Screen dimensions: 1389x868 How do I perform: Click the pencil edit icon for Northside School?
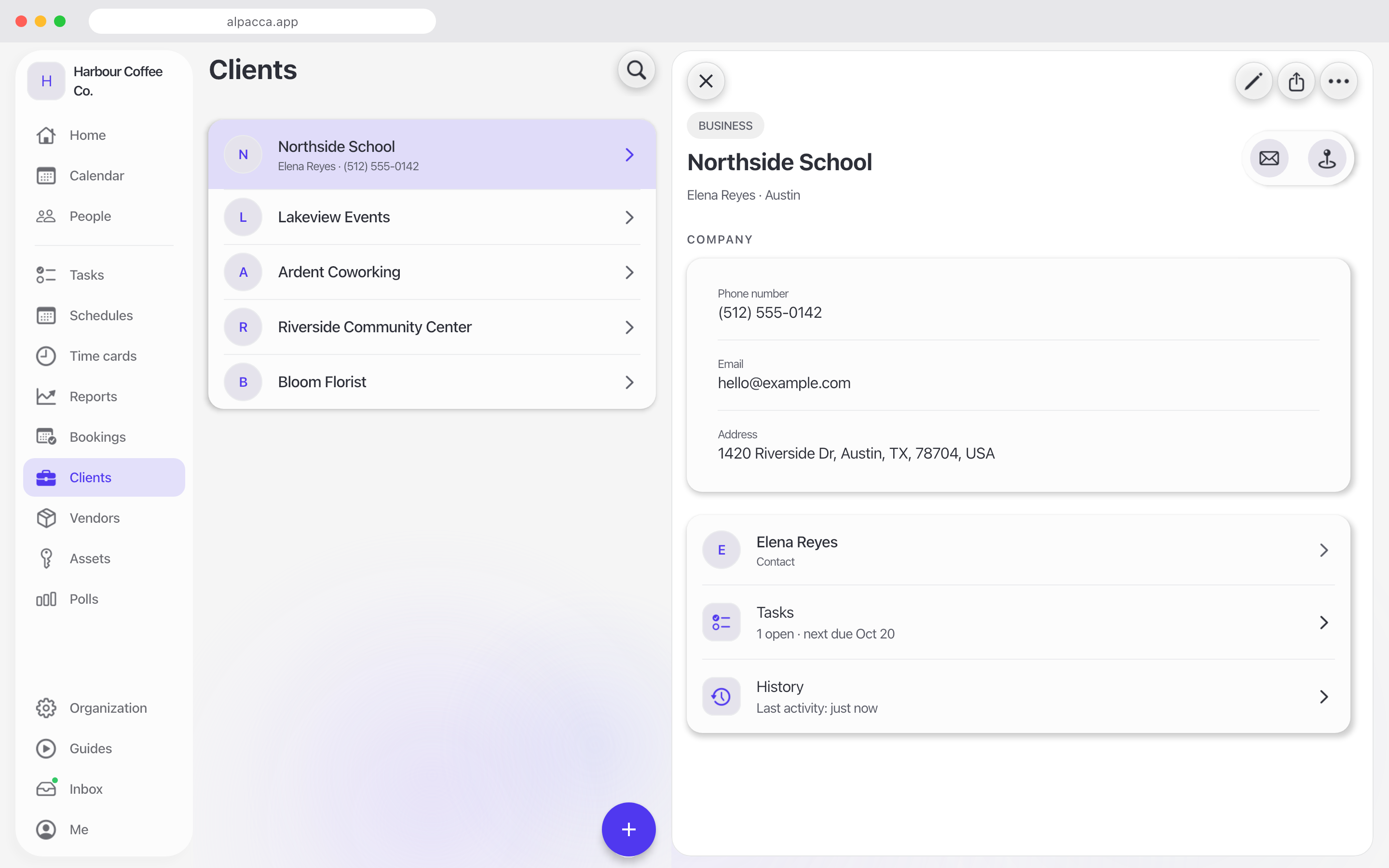pyautogui.click(x=1253, y=81)
